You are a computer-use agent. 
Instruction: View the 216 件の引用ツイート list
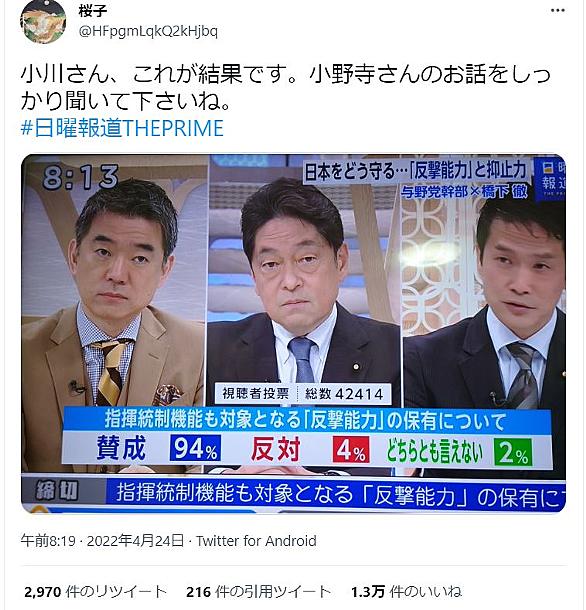click(258, 592)
